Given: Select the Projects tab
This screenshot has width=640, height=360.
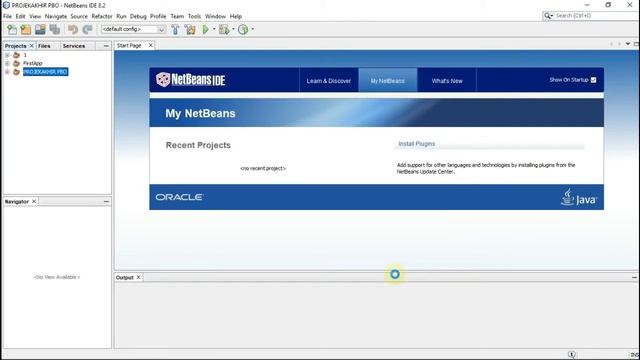Looking at the screenshot, I should (16, 46).
